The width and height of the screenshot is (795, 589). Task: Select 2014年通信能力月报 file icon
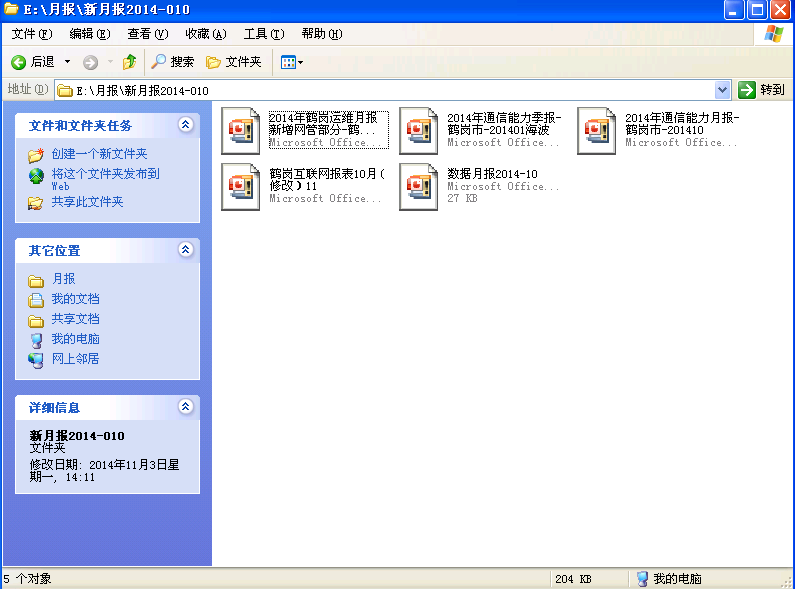596,131
